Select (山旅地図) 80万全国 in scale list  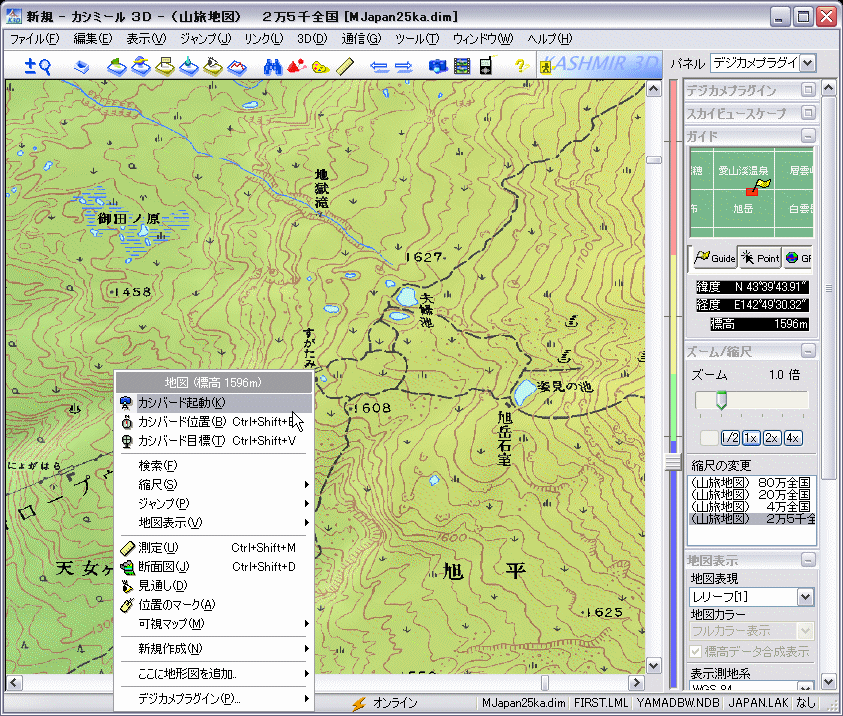pos(752,483)
